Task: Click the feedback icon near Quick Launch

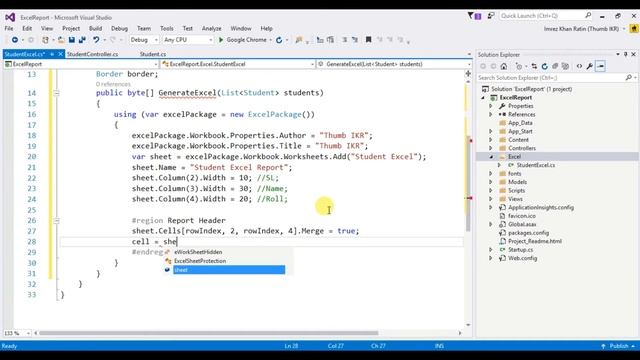Action: coord(491,16)
